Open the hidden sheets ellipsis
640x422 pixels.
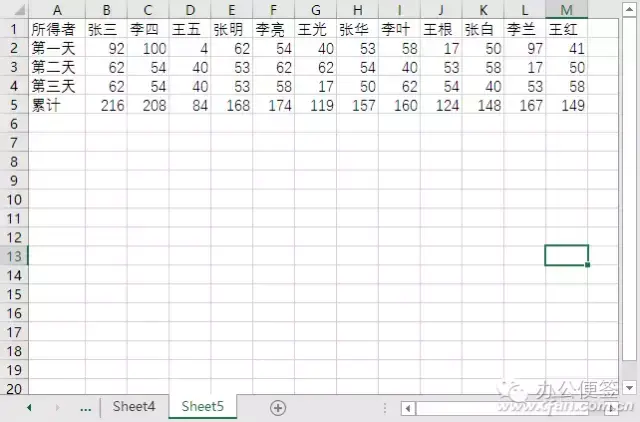tap(86, 409)
